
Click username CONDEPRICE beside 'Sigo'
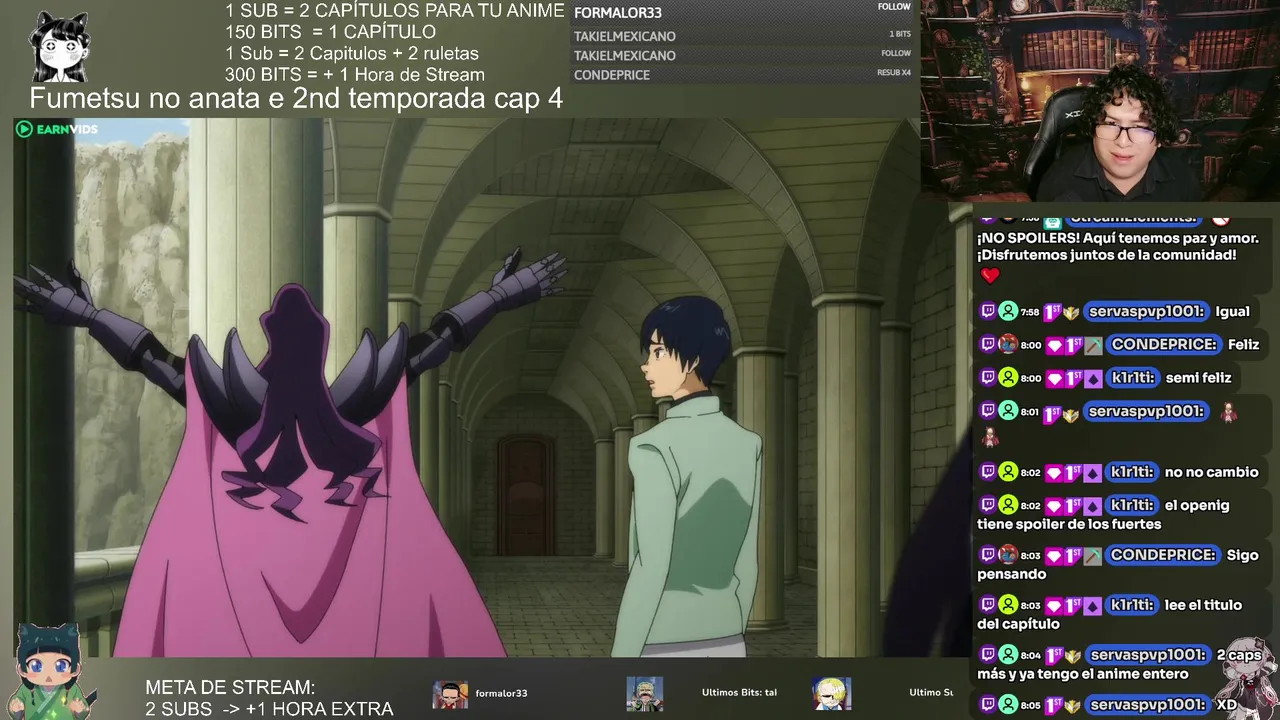(x=1164, y=555)
